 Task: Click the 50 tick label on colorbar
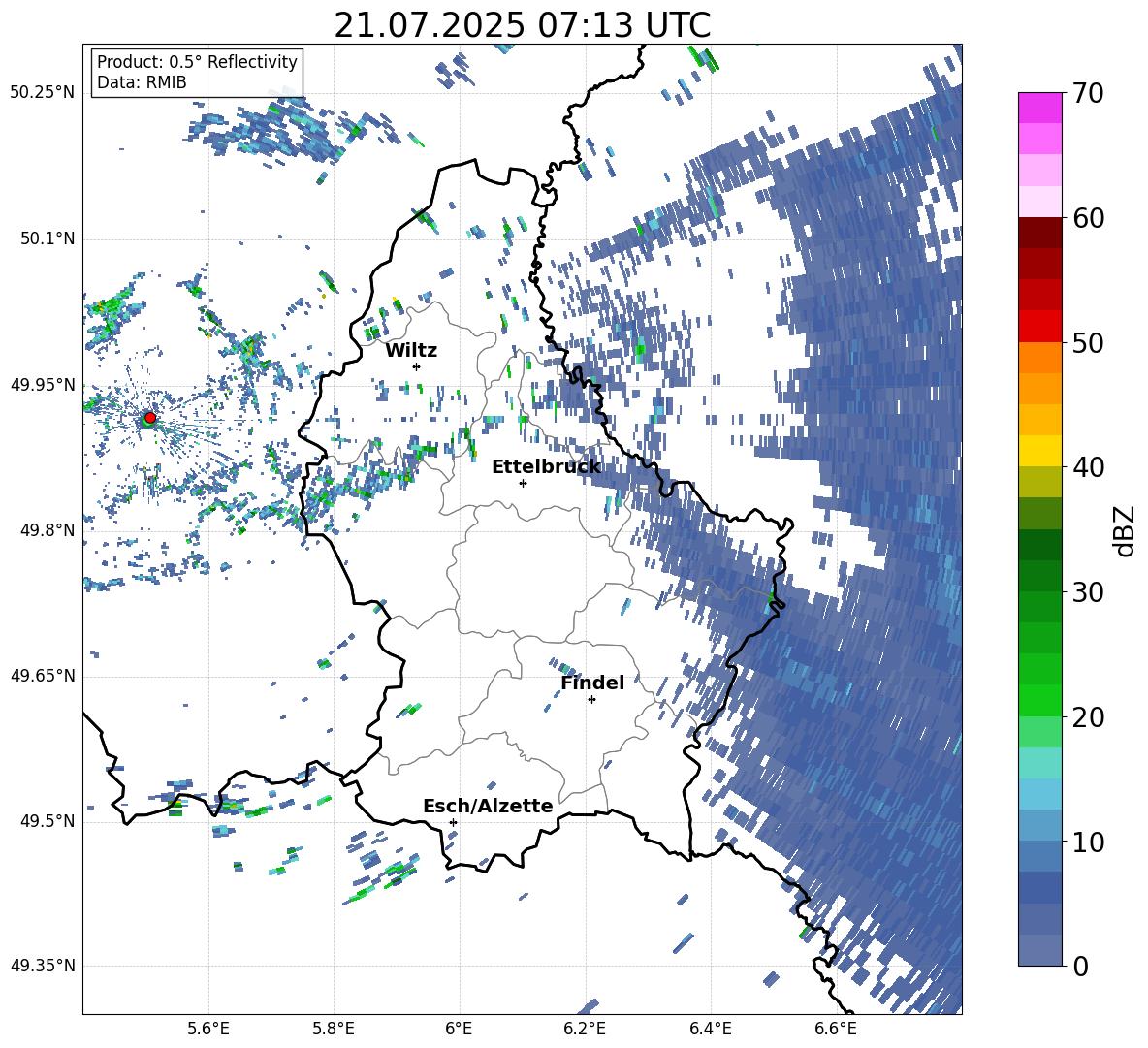(x=1087, y=342)
